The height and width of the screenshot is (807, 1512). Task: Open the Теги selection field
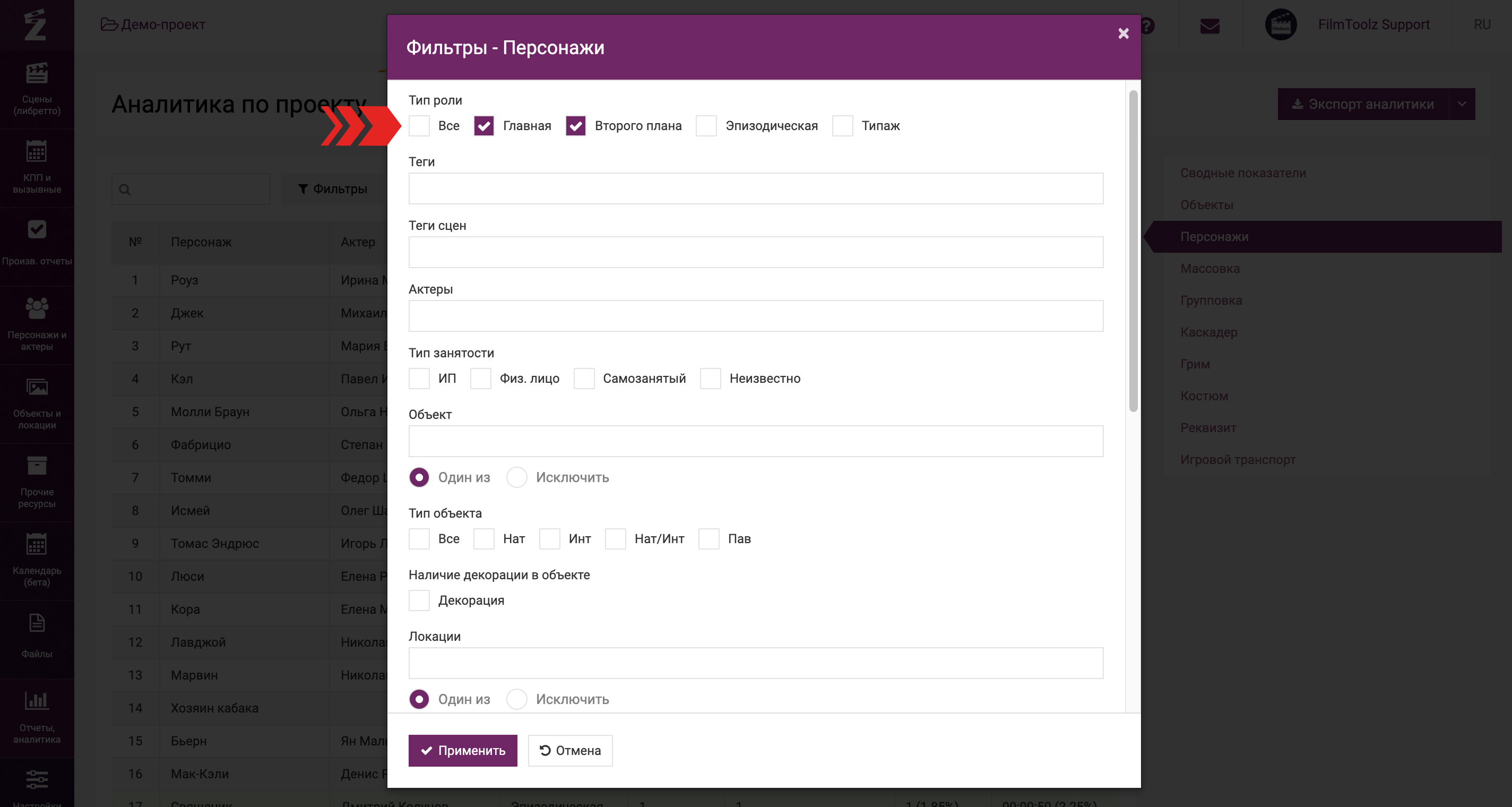(x=756, y=188)
